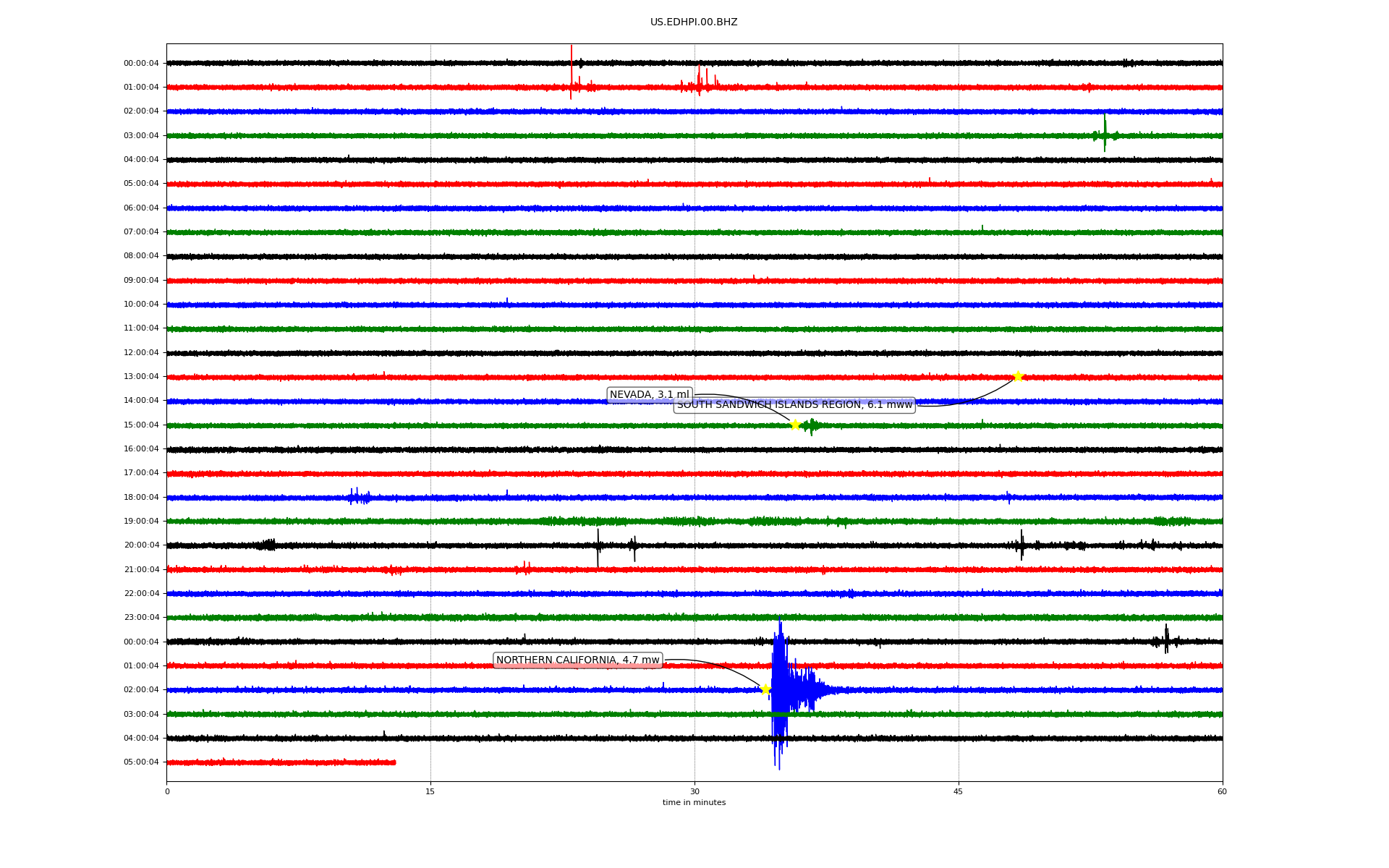The height and width of the screenshot is (868, 1389).
Task: Click the 06:00:04 time label
Action: click(141, 208)
